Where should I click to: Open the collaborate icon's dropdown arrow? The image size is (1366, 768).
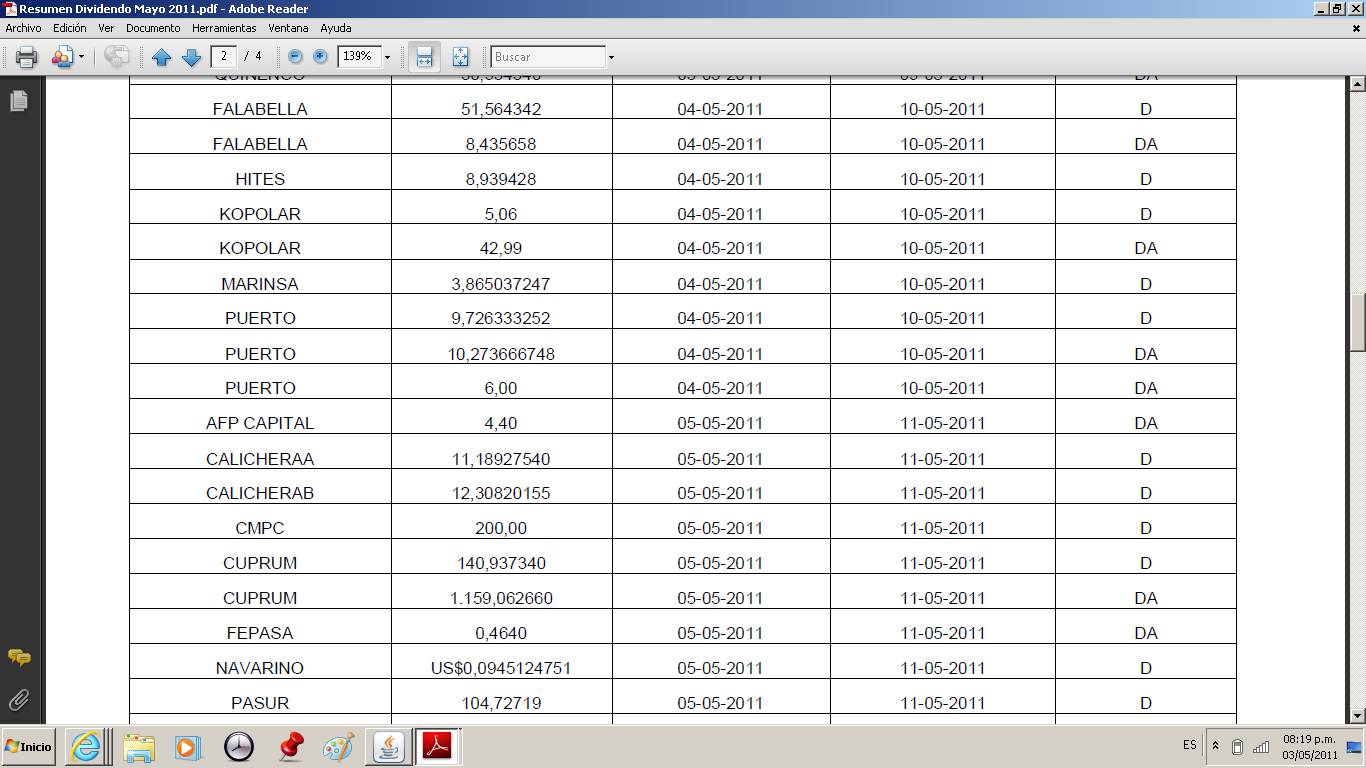[x=81, y=57]
